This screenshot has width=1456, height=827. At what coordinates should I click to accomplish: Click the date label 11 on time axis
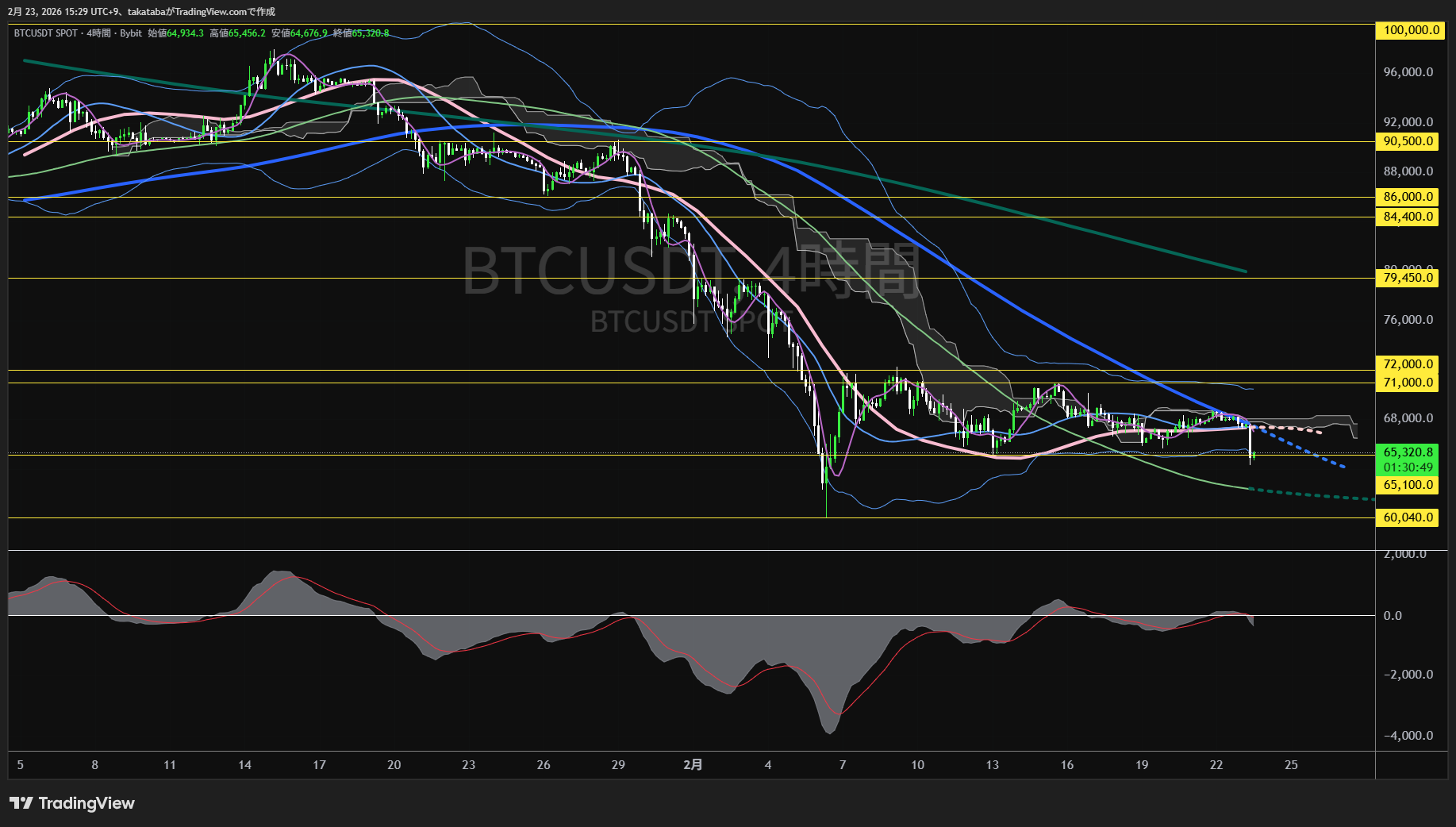tap(170, 765)
